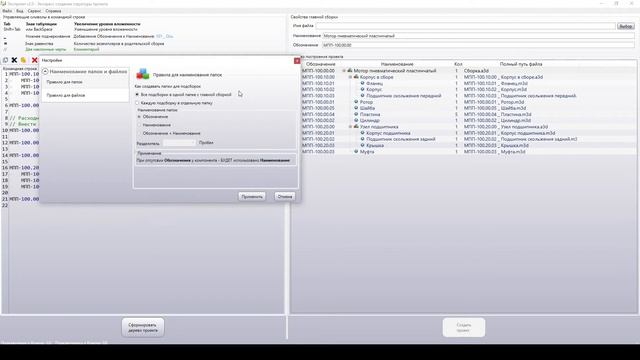Click the Наименование column header
640x360 pixels.
coord(397,64)
